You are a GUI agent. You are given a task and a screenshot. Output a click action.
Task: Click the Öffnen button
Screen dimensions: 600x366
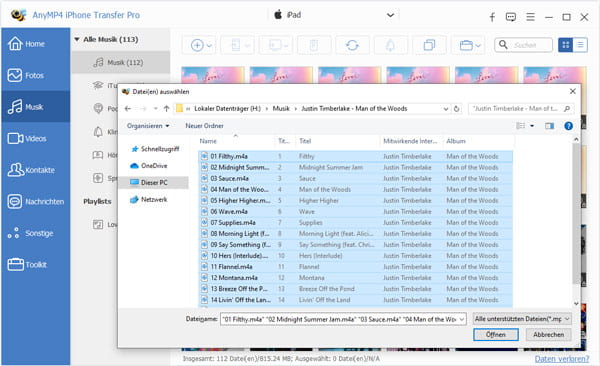tap(496, 335)
